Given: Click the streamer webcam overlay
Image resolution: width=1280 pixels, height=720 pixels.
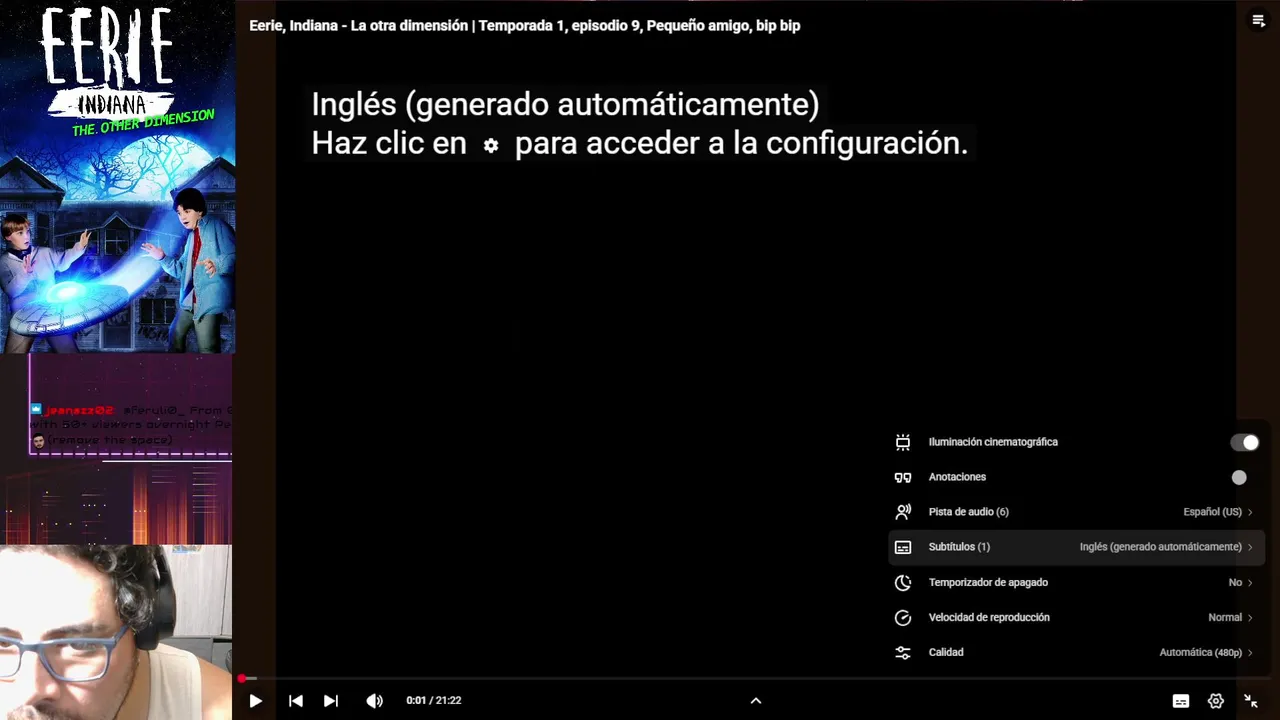Looking at the screenshot, I should [x=116, y=632].
